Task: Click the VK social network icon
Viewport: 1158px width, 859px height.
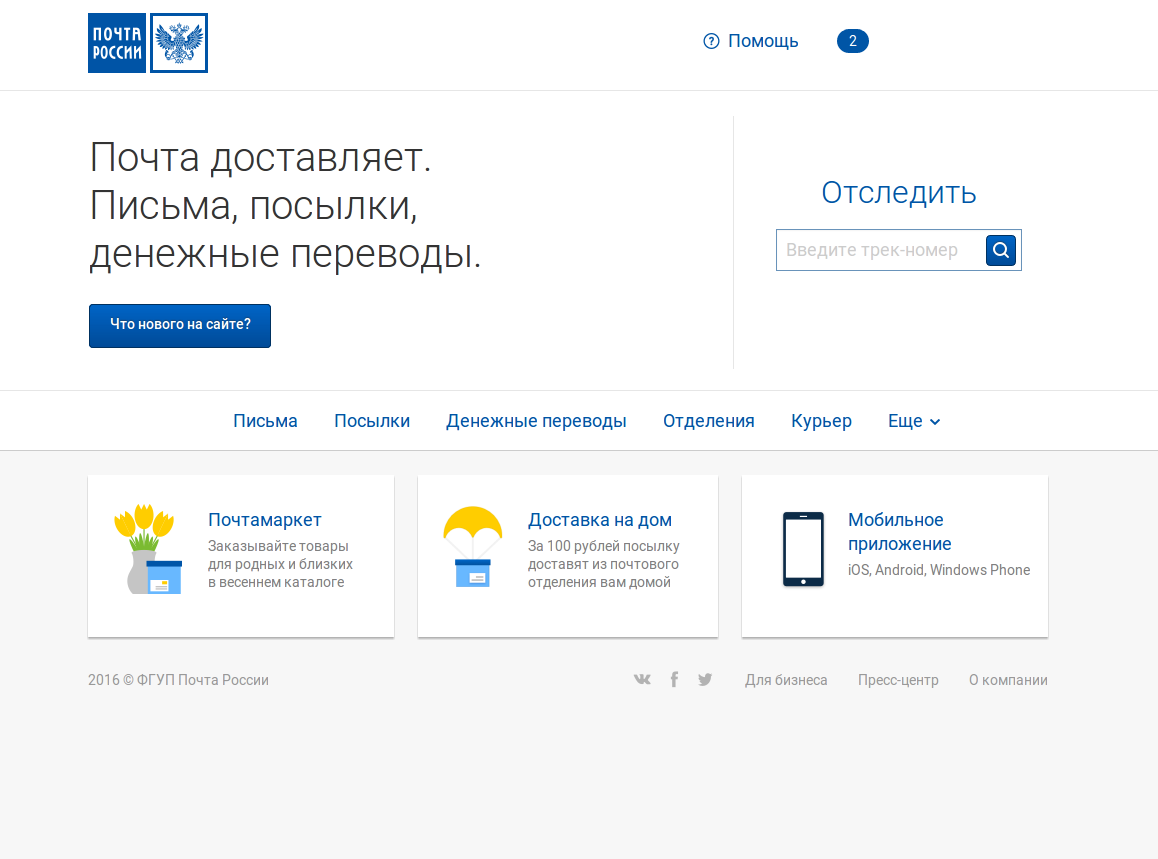Action: tap(643, 680)
